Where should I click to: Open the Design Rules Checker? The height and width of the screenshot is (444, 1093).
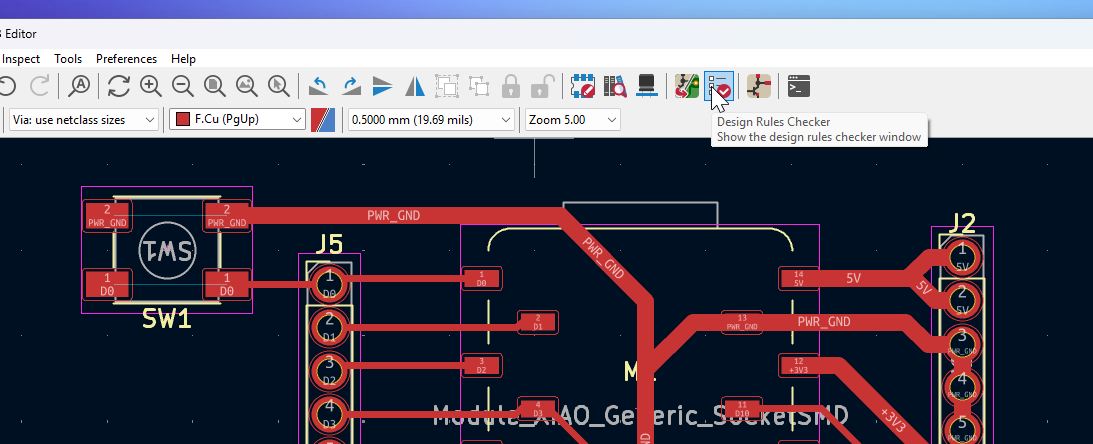[x=719, y=86]
